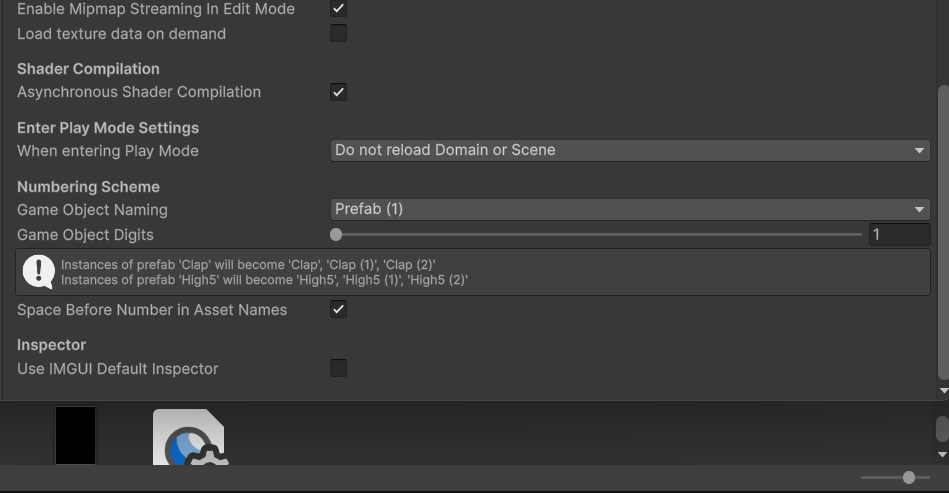
Task: Enable Load texture data on demand
Action: coord(338,33)
